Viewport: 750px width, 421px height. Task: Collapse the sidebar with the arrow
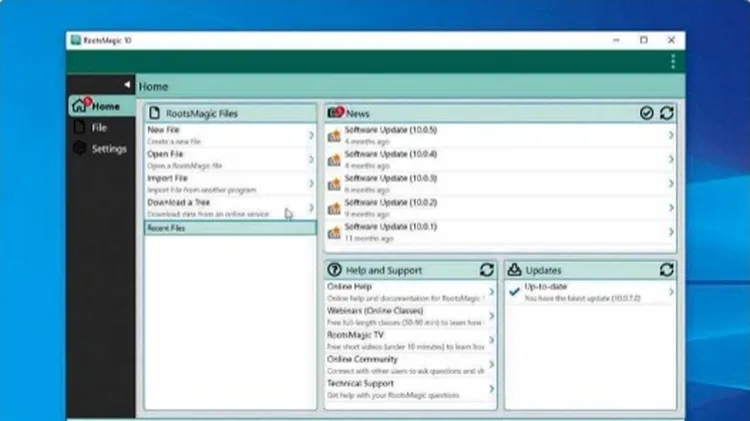tap(127, 85)
